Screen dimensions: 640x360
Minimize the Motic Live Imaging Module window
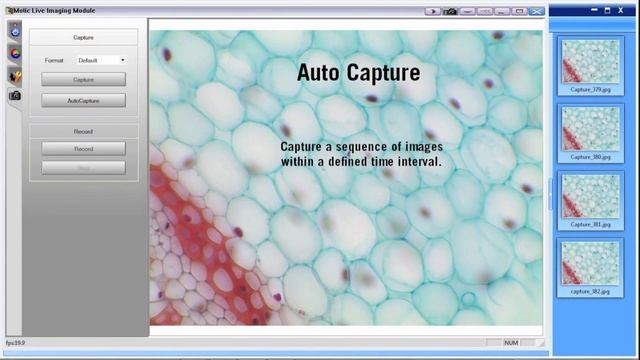[x=502, y=11]
